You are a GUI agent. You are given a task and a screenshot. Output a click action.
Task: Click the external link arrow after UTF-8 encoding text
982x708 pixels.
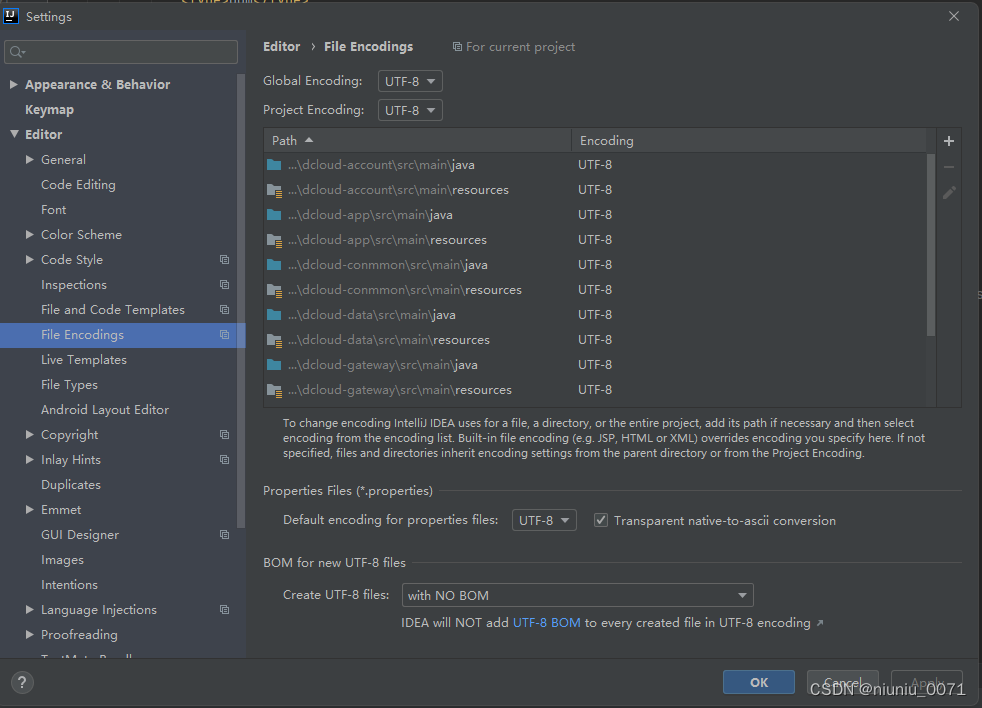tap(820, 623)
